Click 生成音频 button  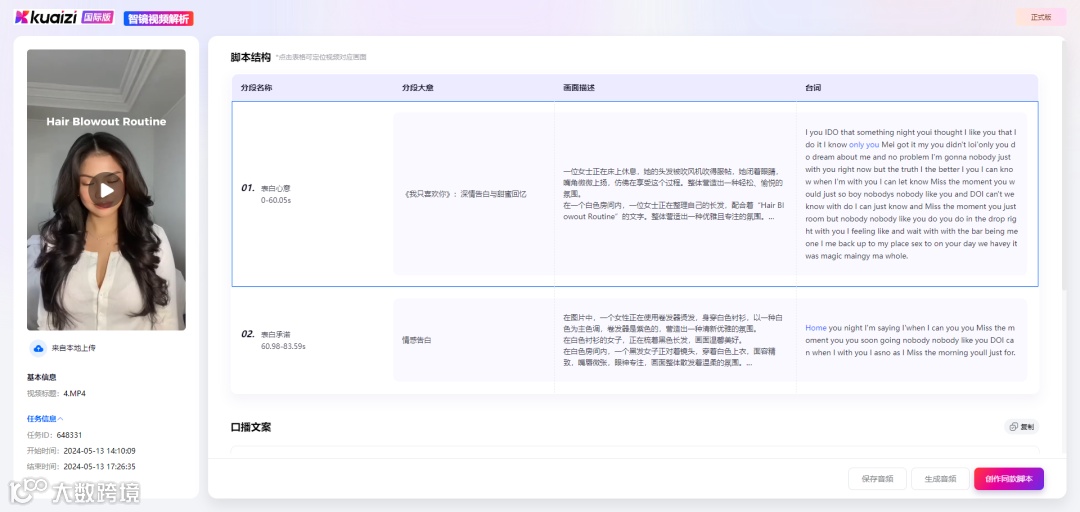coord(940,479)
